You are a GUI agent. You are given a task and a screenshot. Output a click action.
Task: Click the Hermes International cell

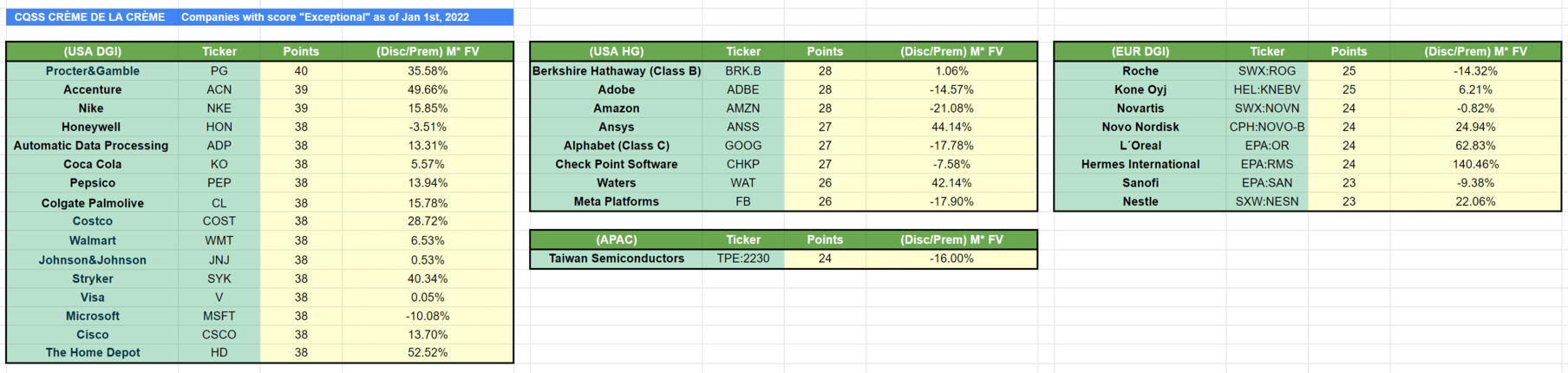click(x=1140, y=164)
